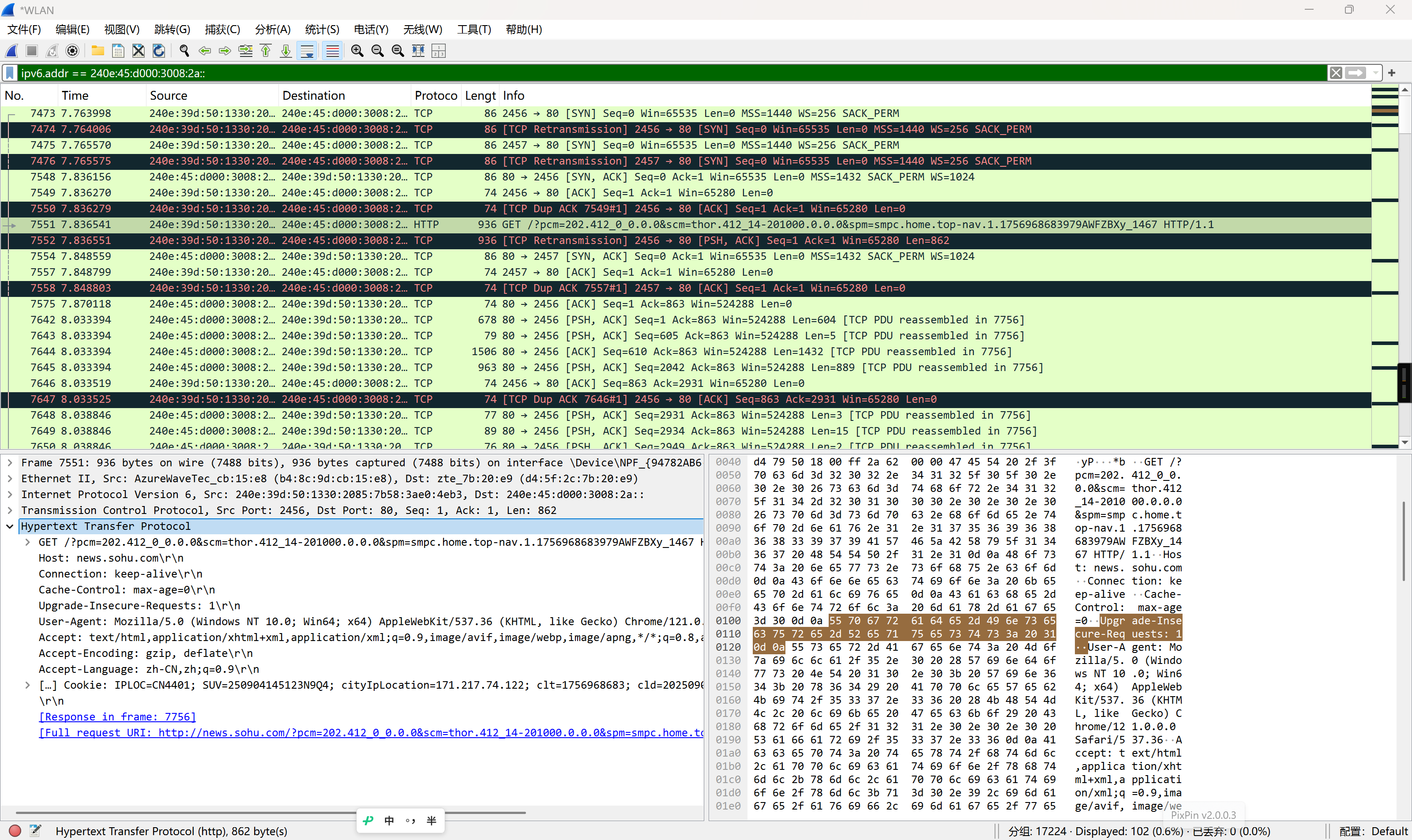This screenshot has width=1412, height=840.
Task: Select the User-Agent header line
Action: pyautogui.click(x=371, y=622)
